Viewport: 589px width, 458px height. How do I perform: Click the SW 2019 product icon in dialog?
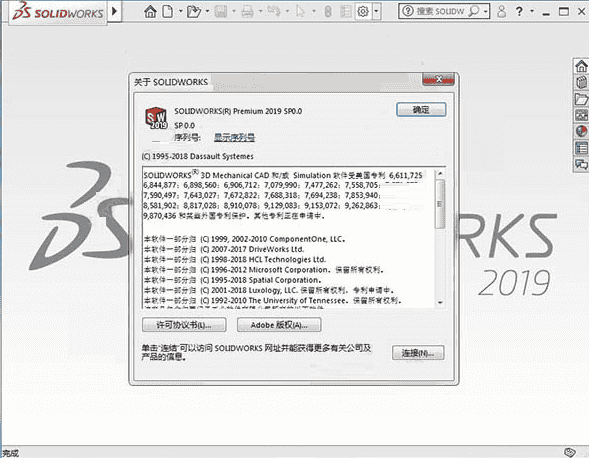point(156,118)
